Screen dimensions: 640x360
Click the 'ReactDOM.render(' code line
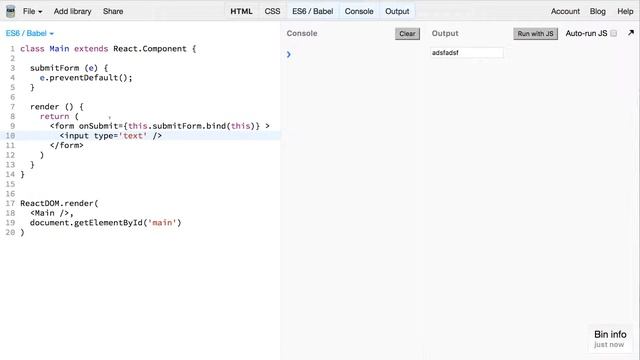(59, 203)
